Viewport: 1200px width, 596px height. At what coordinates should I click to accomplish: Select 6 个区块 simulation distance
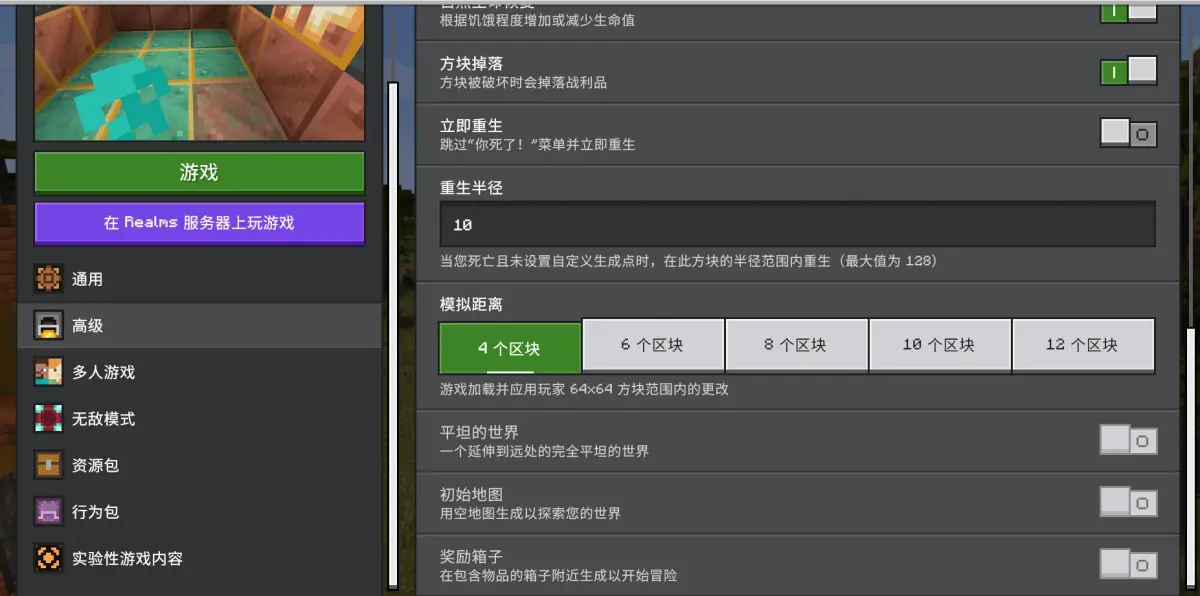(x=653, y=346)
